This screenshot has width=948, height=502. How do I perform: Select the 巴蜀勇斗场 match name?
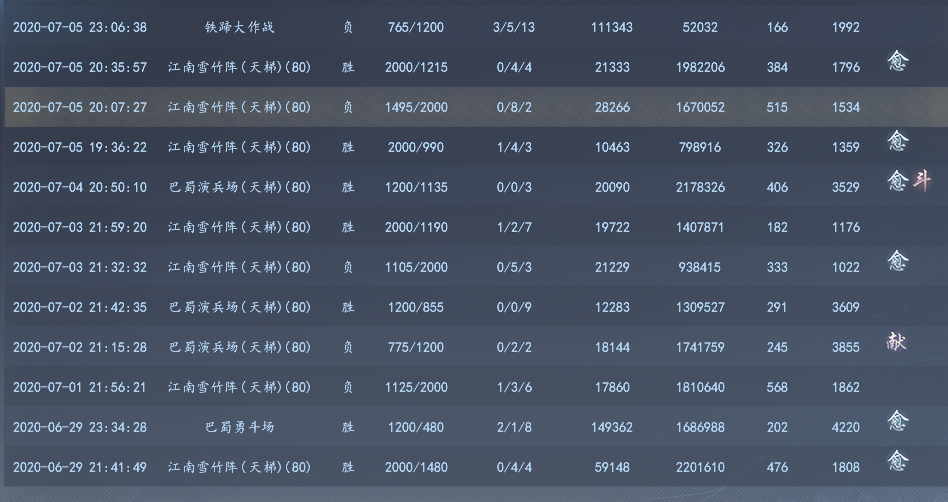[239, 427]
